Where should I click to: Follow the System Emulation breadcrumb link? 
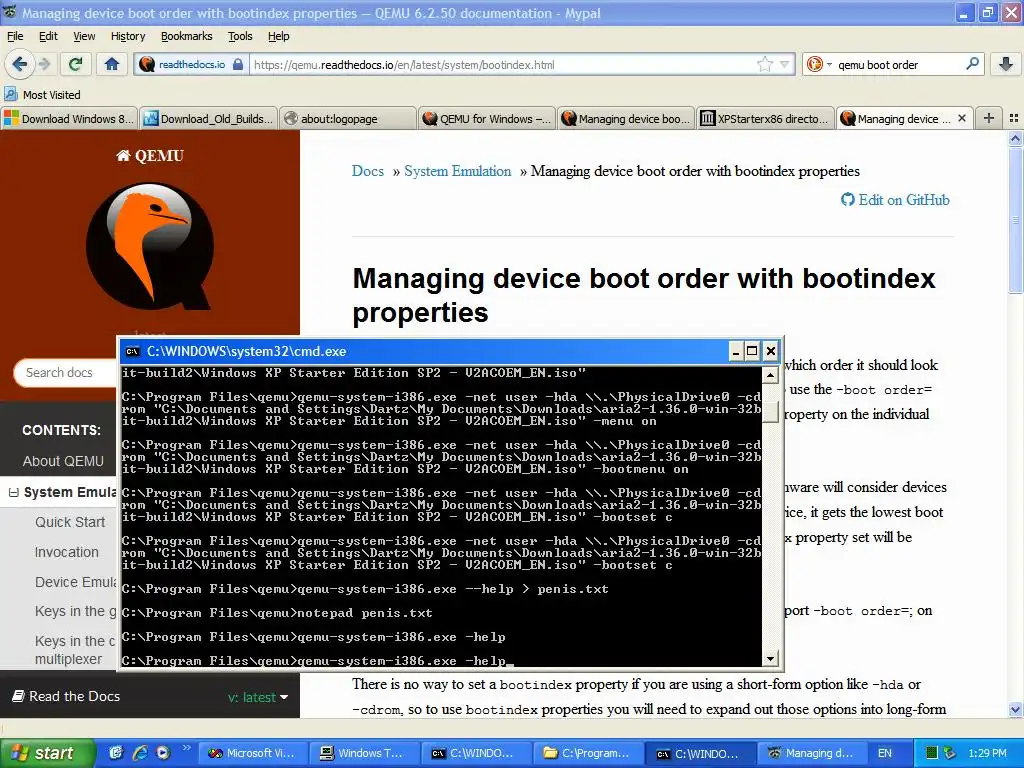(x=457, y=171)
